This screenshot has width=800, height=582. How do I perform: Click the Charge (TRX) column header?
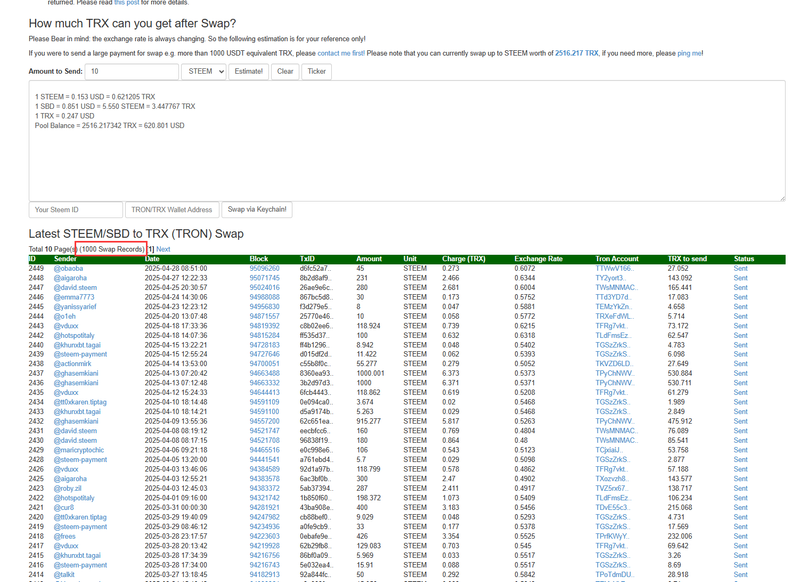coord(464,259)
